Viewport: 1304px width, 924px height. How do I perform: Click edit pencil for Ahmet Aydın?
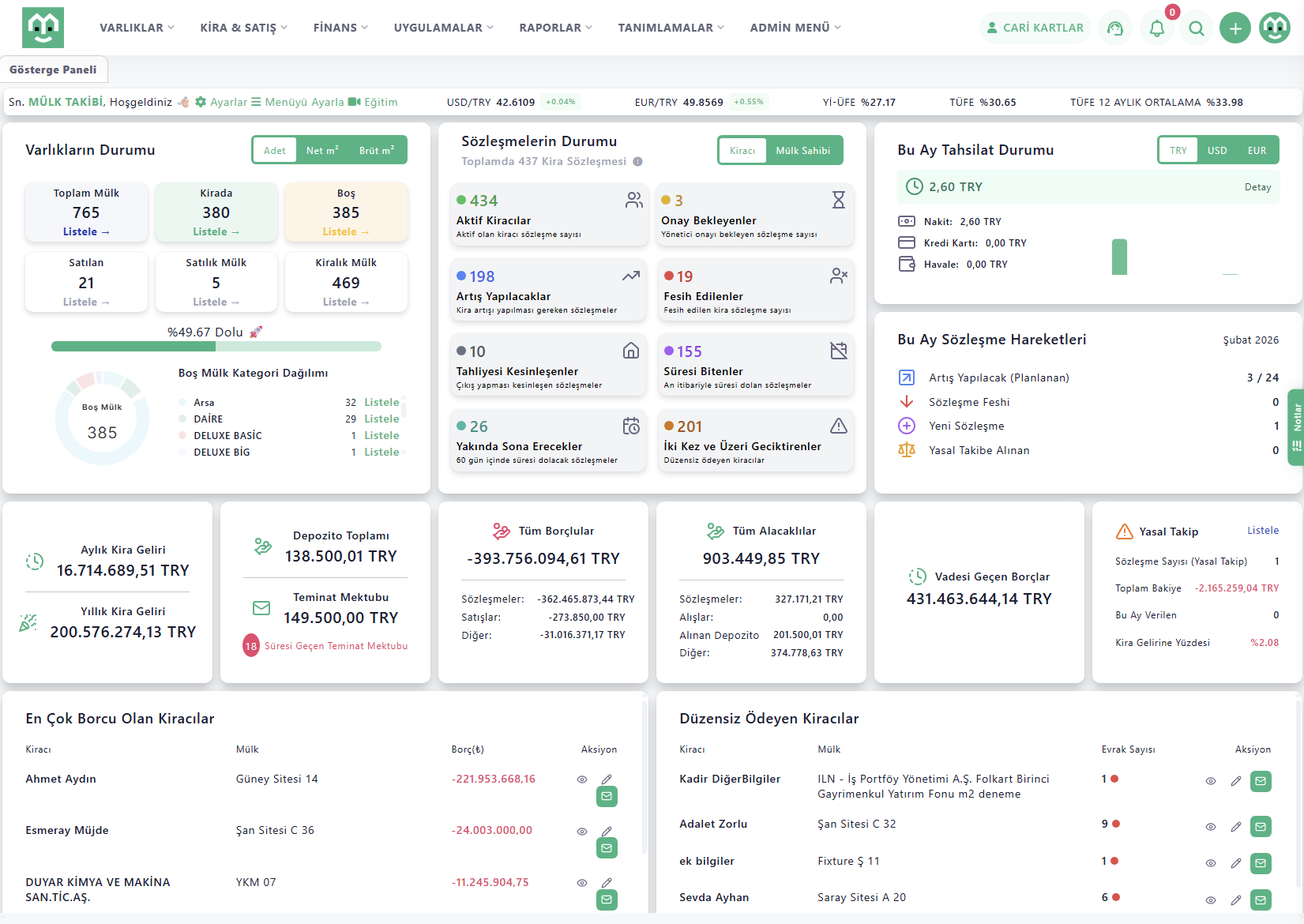[607, 779]
